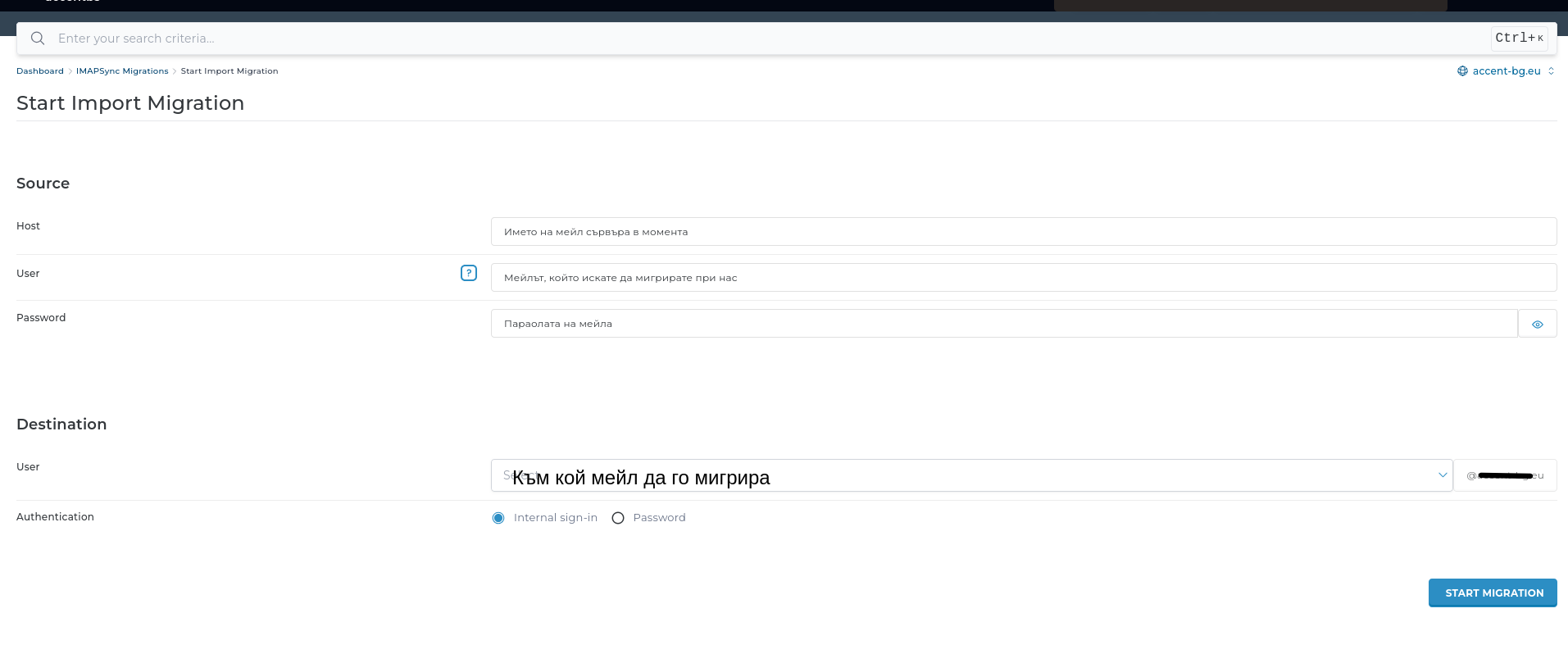The height and width of the screenshot is (663, 1568).
Task: Click the Start Migration button
Action: [1493, 593]
